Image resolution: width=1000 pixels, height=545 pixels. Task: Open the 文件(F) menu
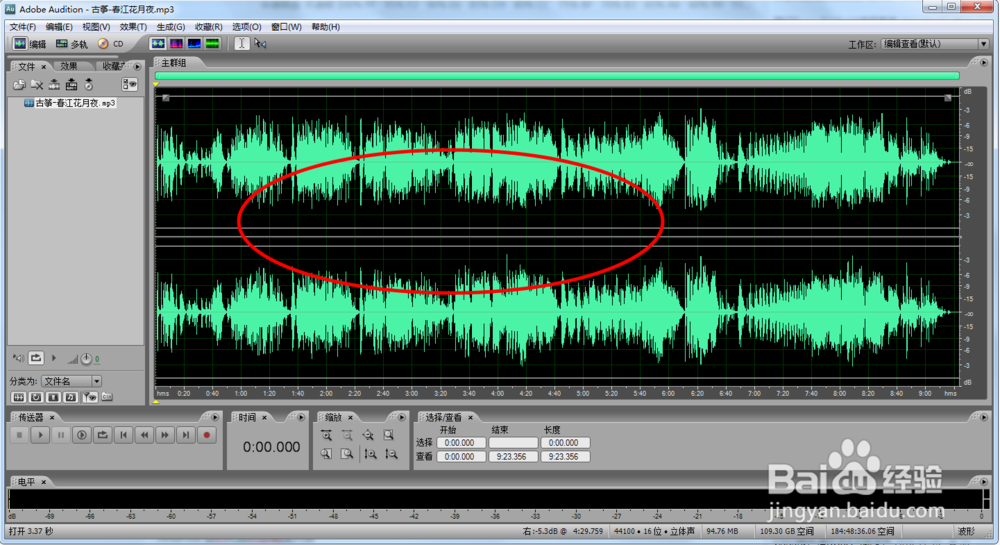tap(23, 27)
